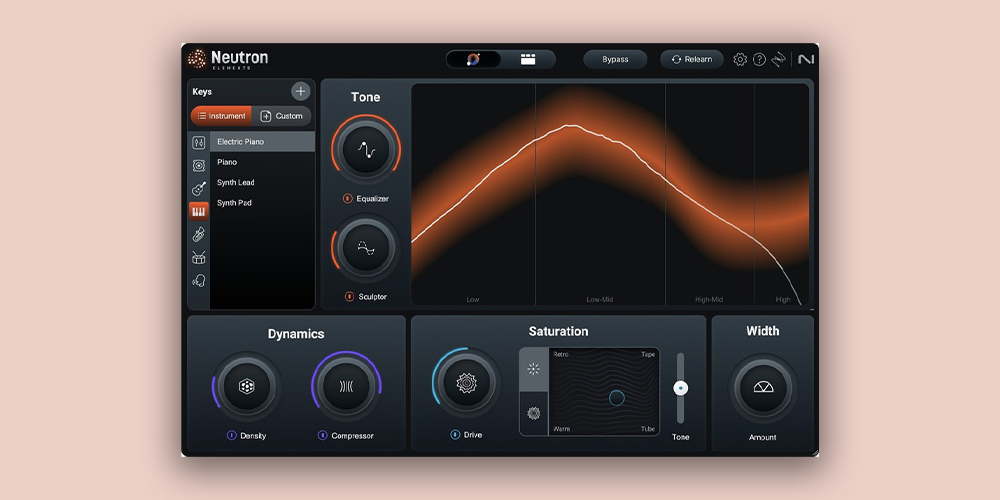The width and height of the screenshot is (1000, 500).
Task: Open help with the question mark icon
Action: [x=759, y=59]
